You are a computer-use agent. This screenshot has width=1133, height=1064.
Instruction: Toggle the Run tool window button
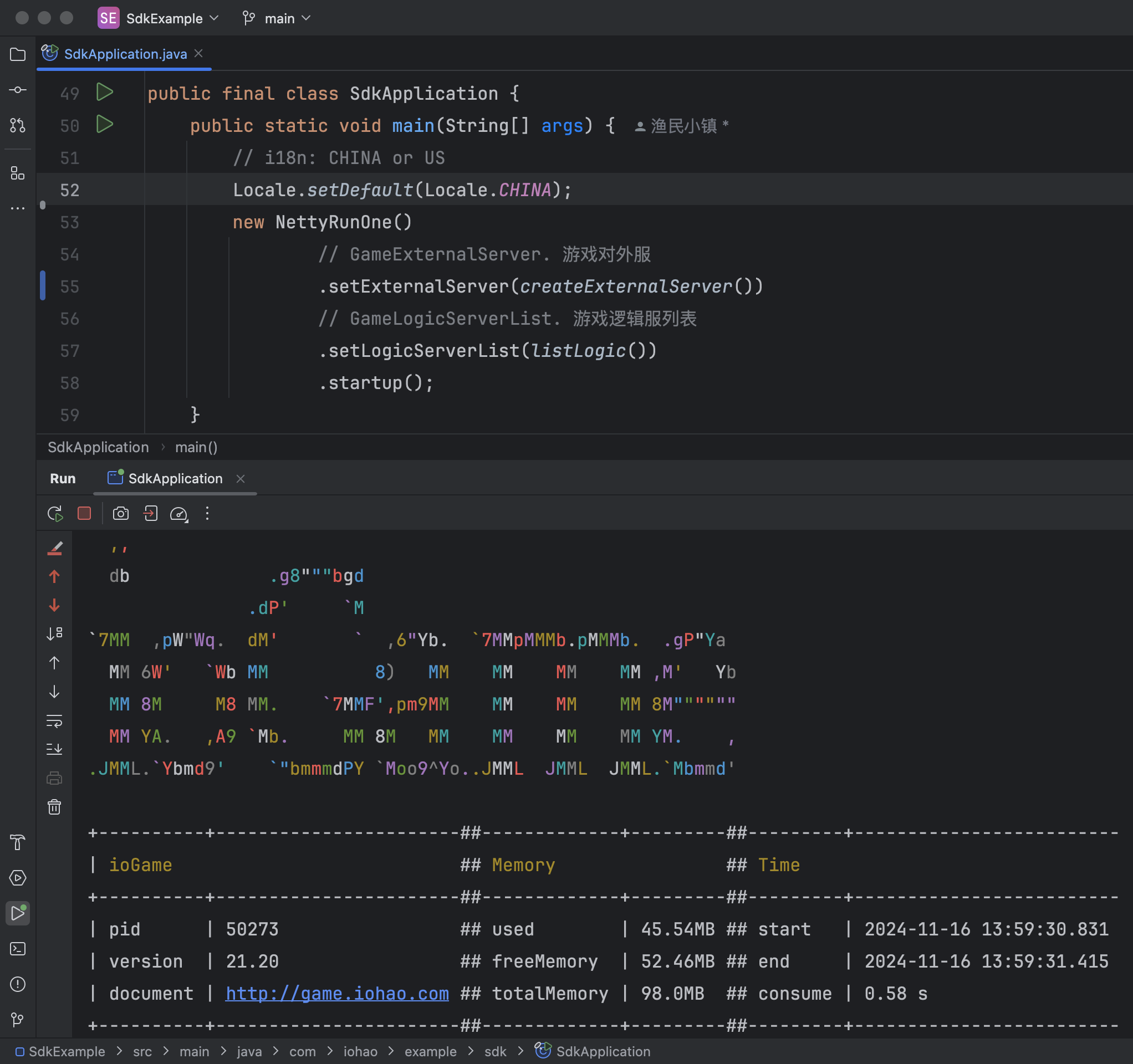point(18,913)
